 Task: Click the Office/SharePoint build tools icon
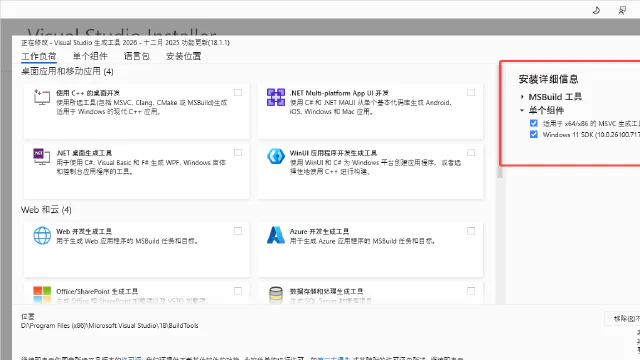(42, 295)
